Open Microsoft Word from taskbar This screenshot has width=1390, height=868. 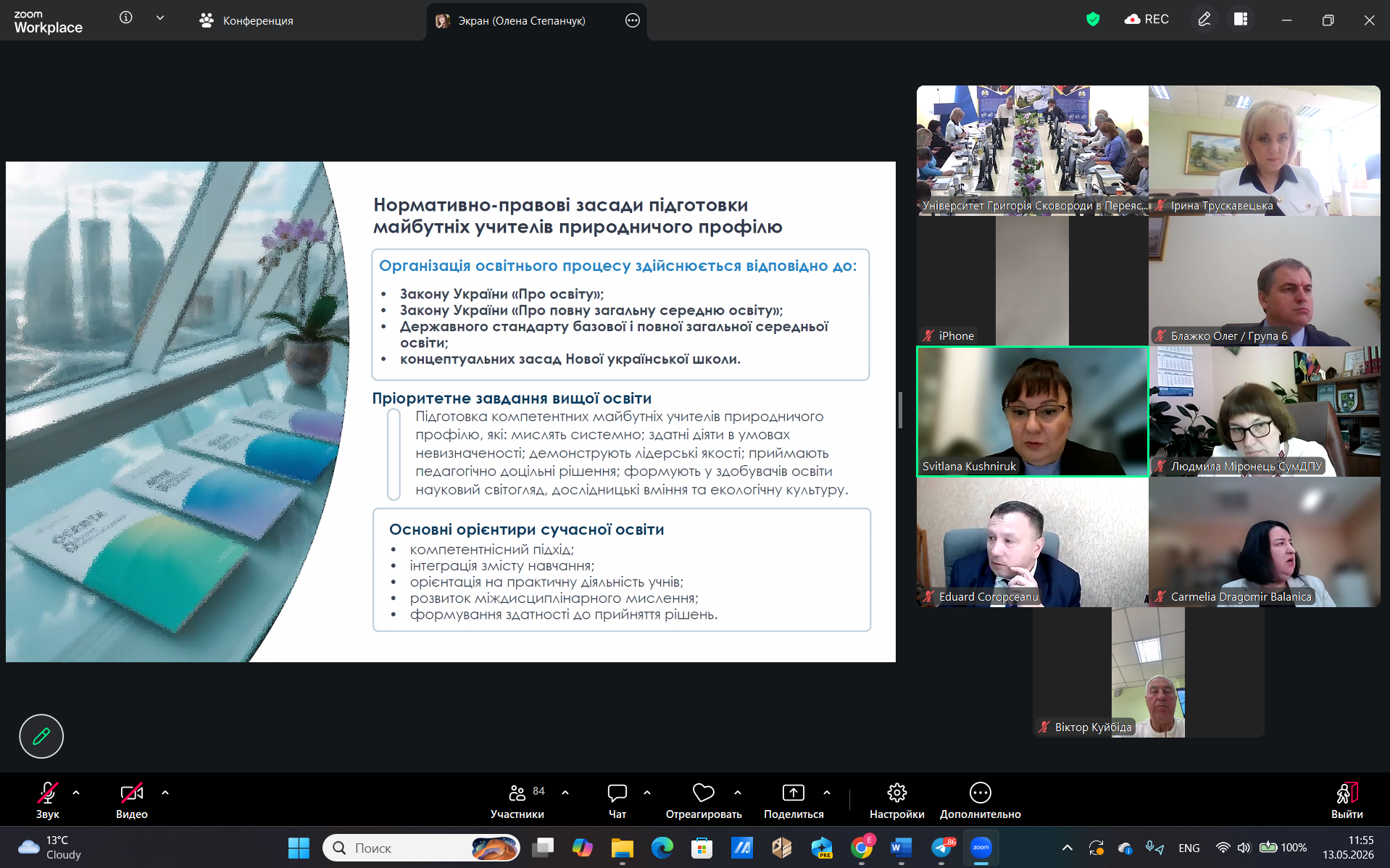tap(902, 848)
